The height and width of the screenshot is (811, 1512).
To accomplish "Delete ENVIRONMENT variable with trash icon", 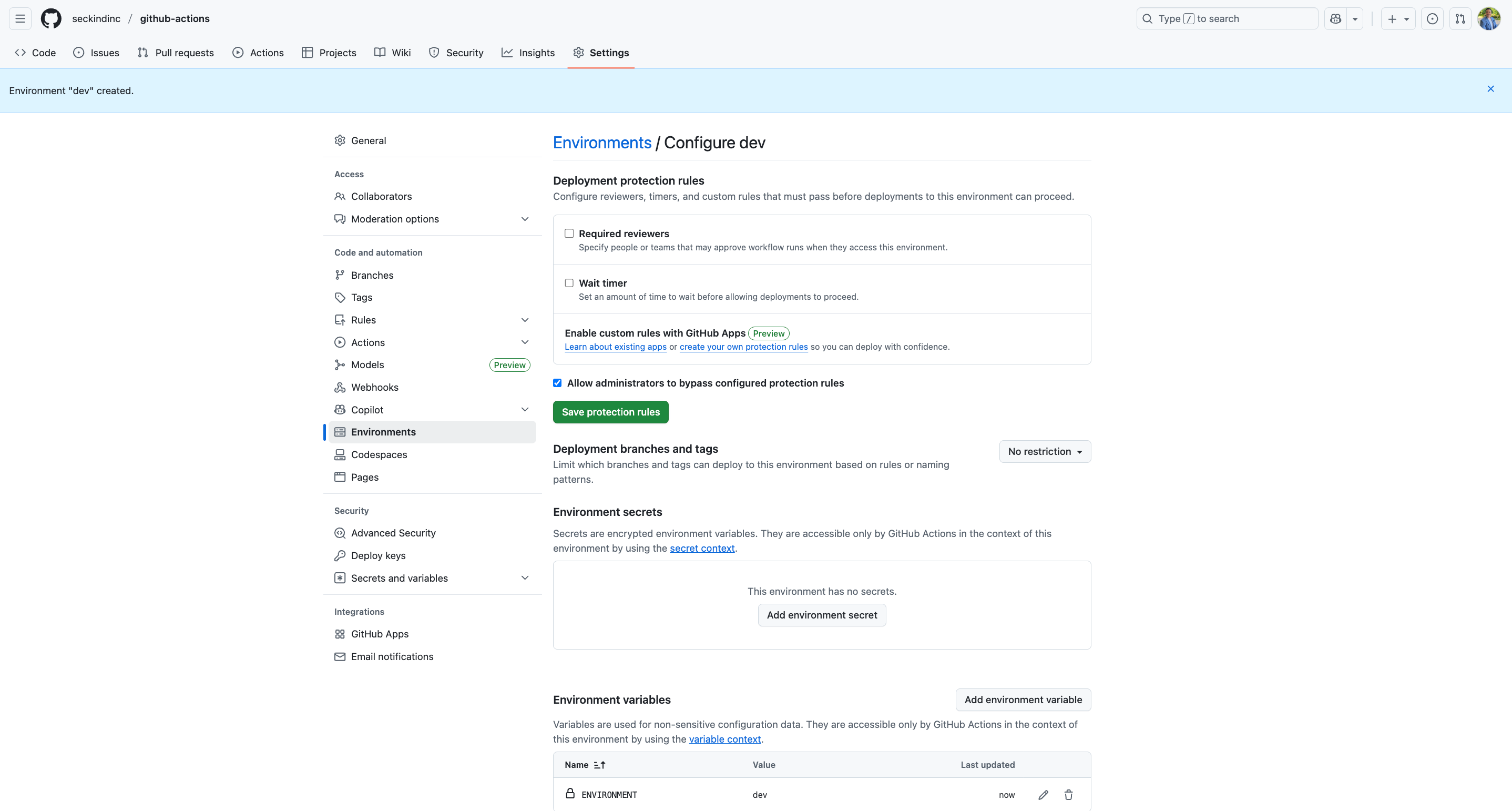I will coord(1068,795).
